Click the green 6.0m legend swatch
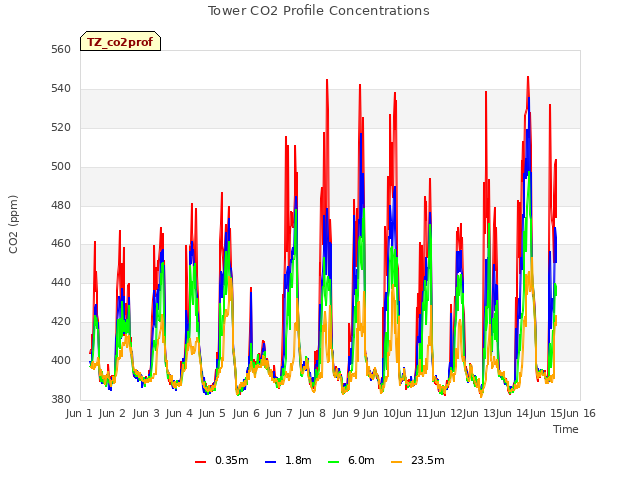 tap(333, 461)
